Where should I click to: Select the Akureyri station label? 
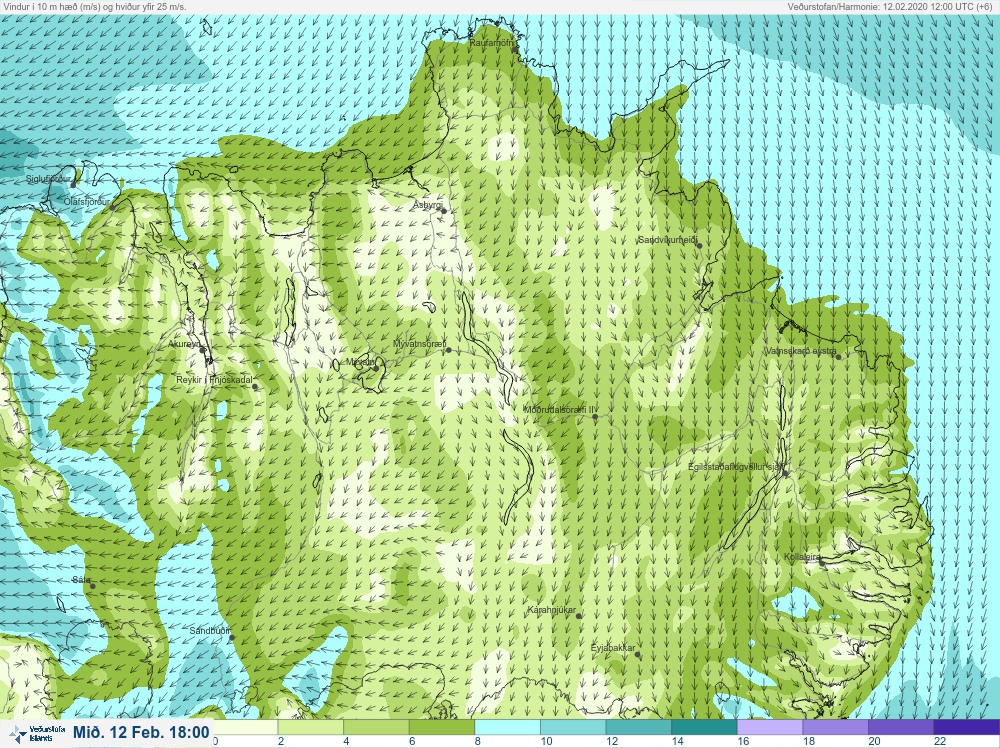tap(184, 344)
